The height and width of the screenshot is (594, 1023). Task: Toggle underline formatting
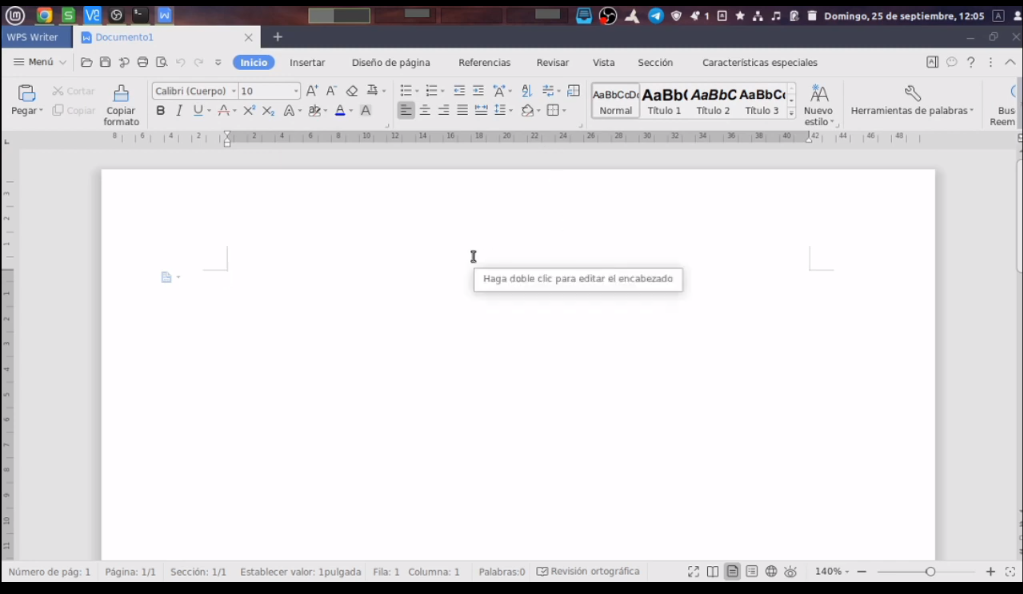point(198,111)
